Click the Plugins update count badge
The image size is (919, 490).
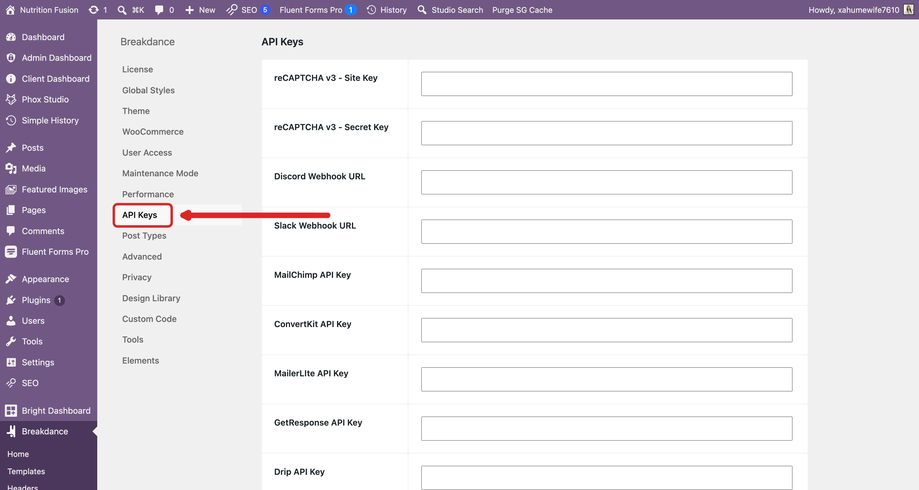(59, 300)
